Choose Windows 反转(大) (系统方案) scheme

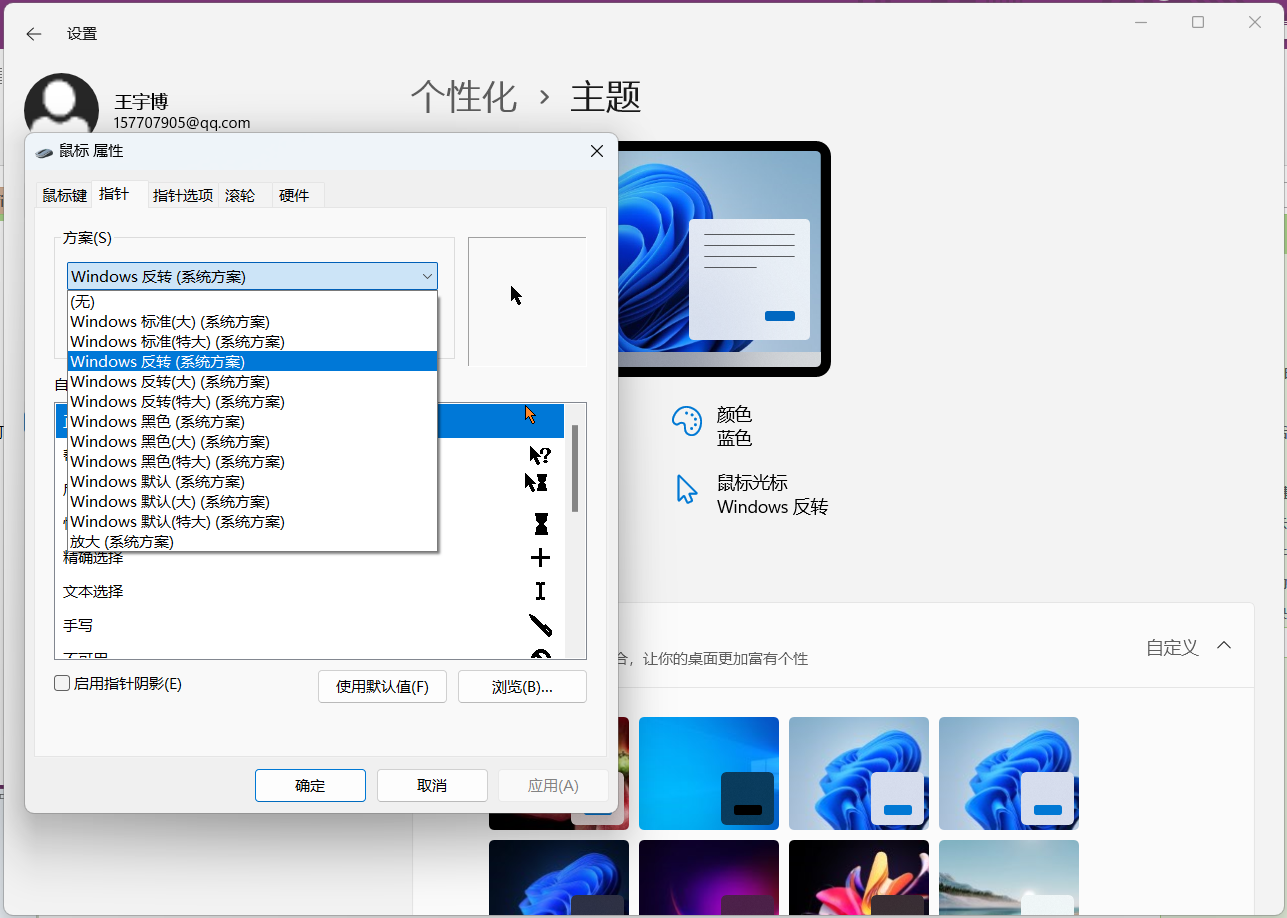252,381
